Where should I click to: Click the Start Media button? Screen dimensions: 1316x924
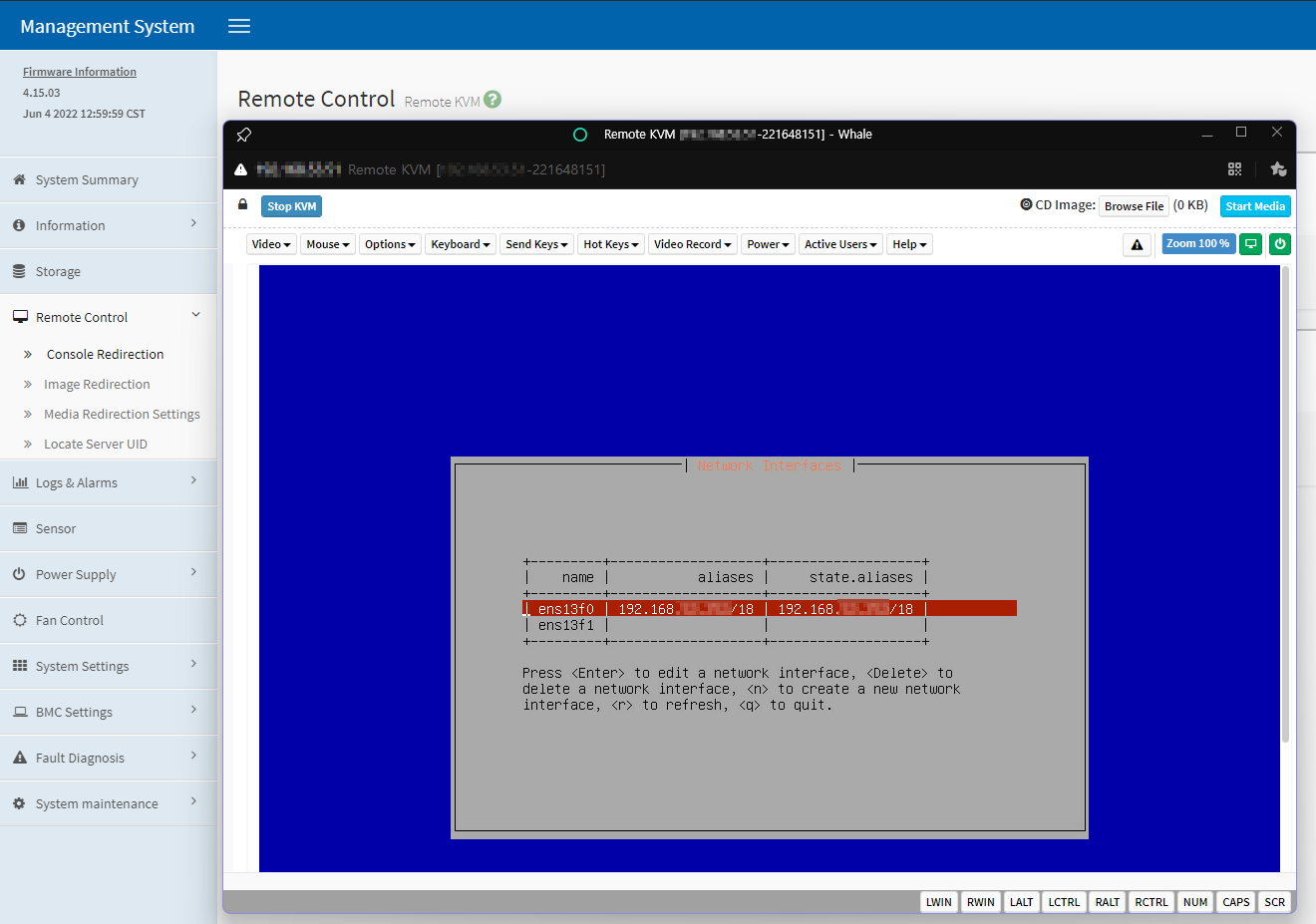tap(1254, 205)
